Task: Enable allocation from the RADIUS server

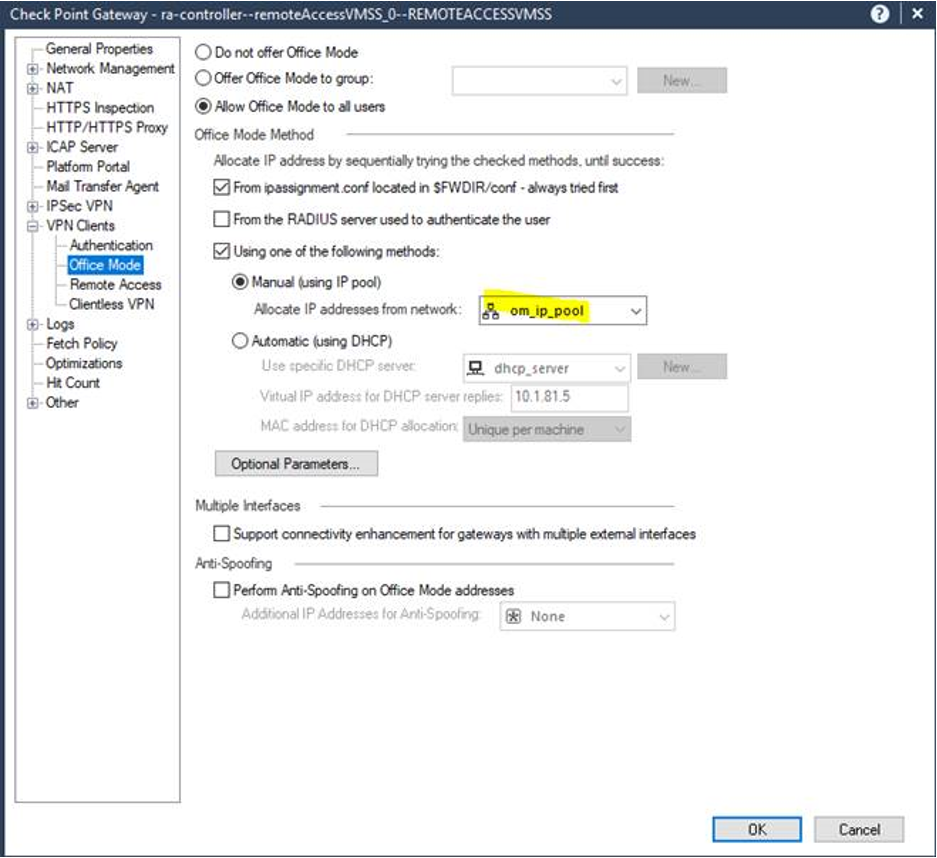Action: [x=222, y=219]
